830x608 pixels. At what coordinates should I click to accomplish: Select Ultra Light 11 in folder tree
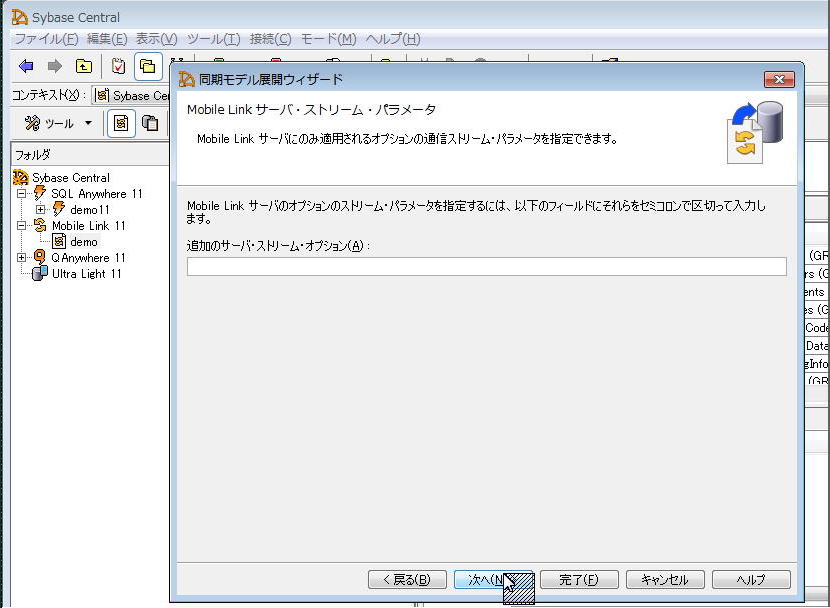coord(86,273)
